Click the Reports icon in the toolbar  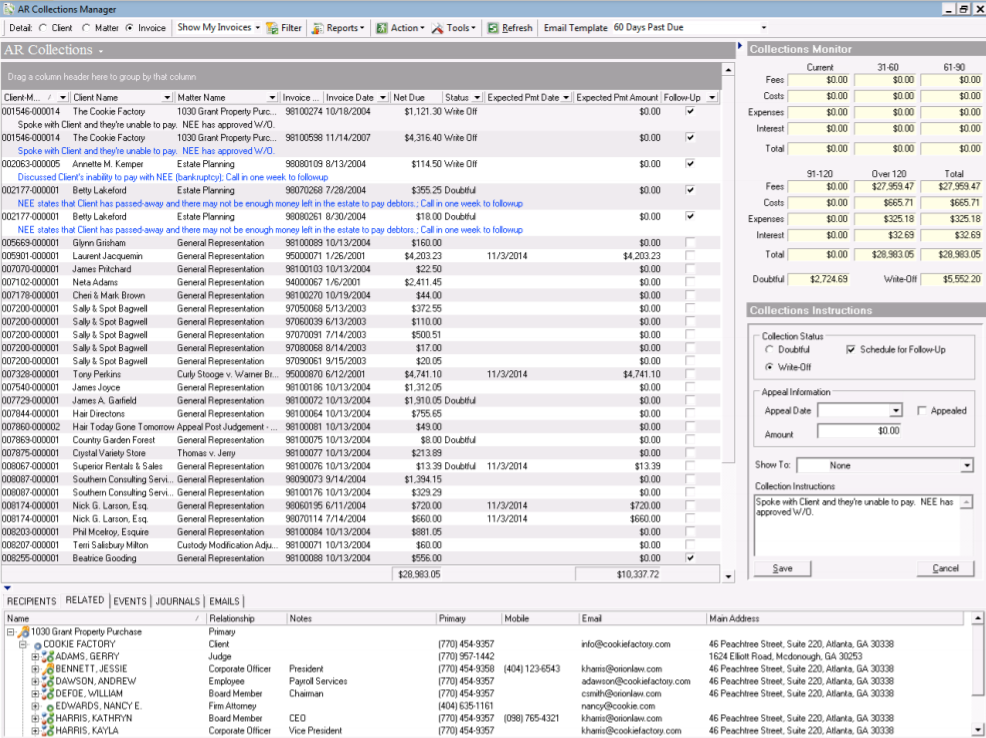click(316, 29)
